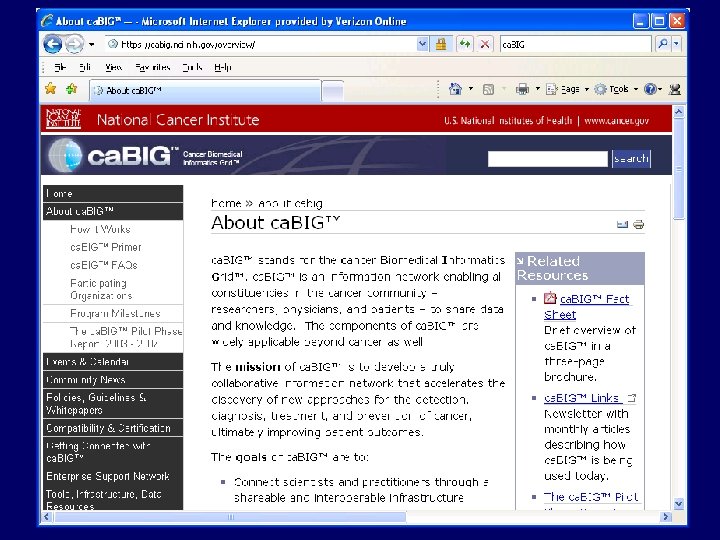Open Participating Organizations sidebar link
Viewport: 720px width, 540px height.
click(x=101, y=289)
